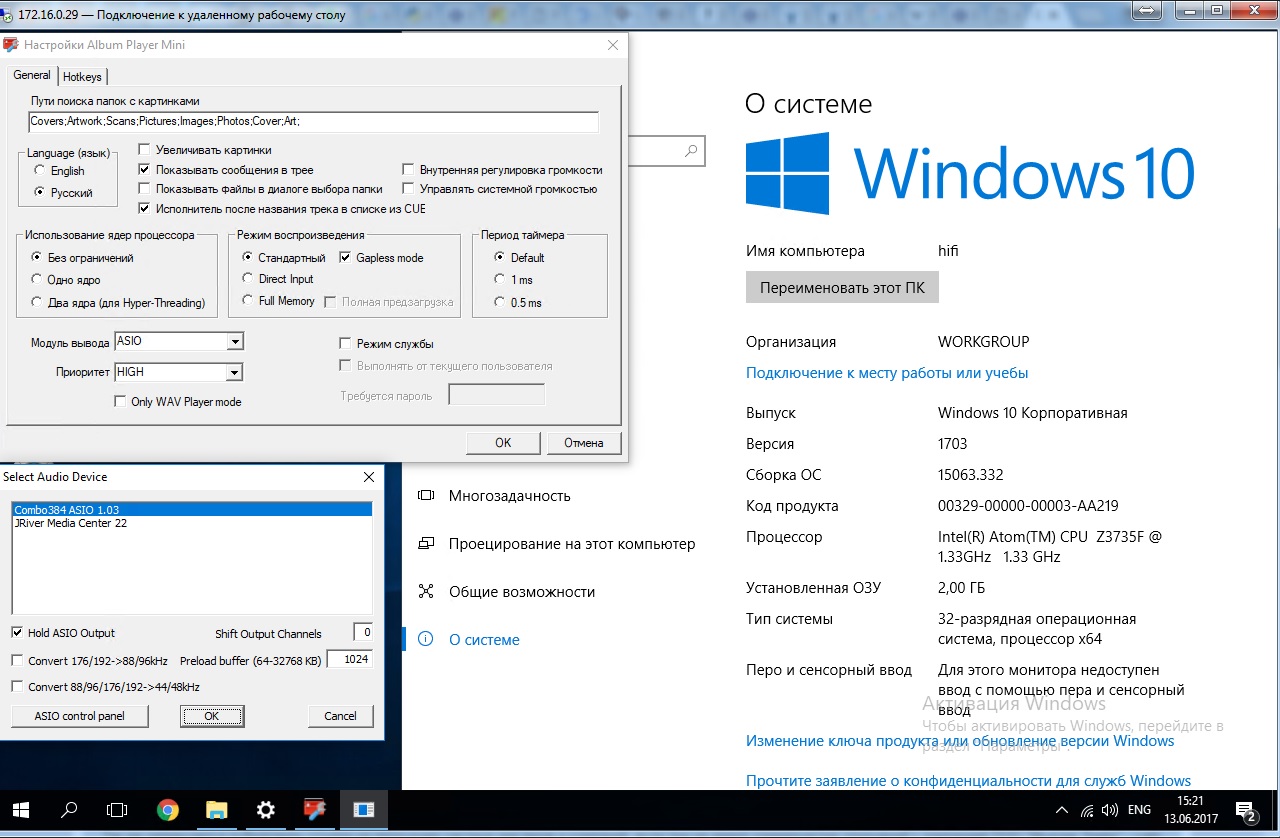Switch to the General tab

pyautogui.click(x=32, y=75)
